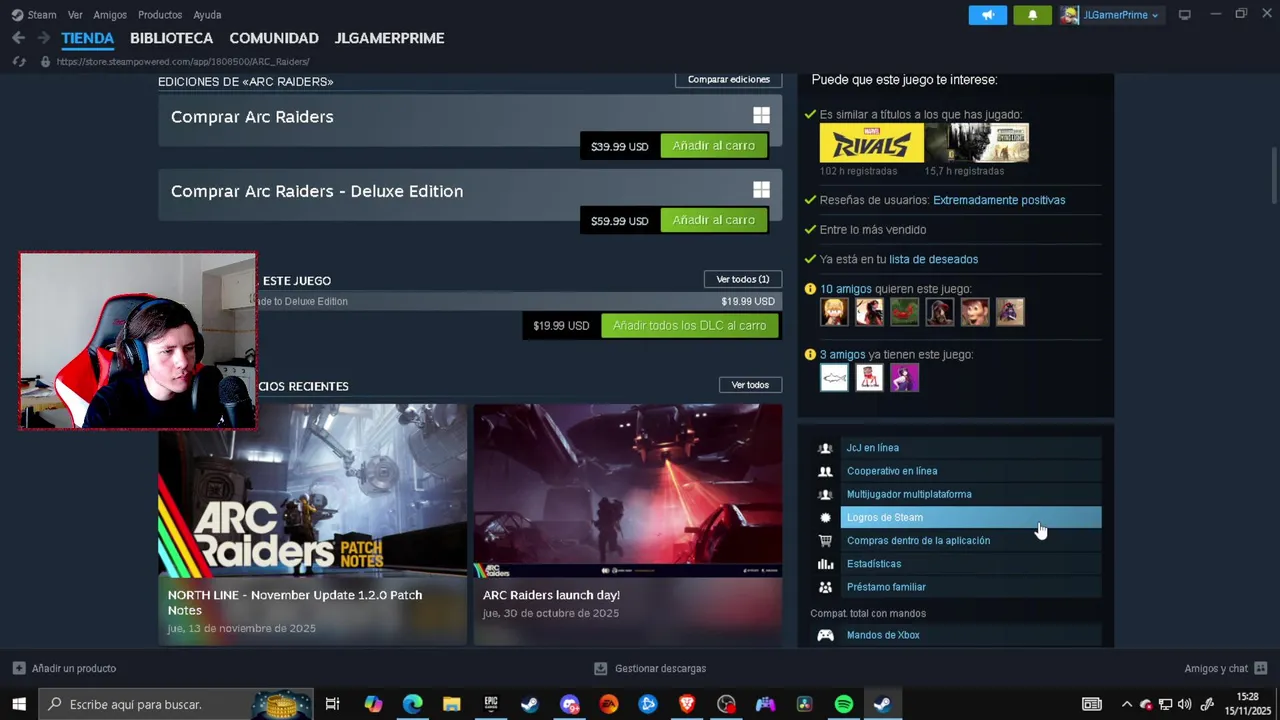Reload the store page
1280x720 pixels.
[18, 61]
